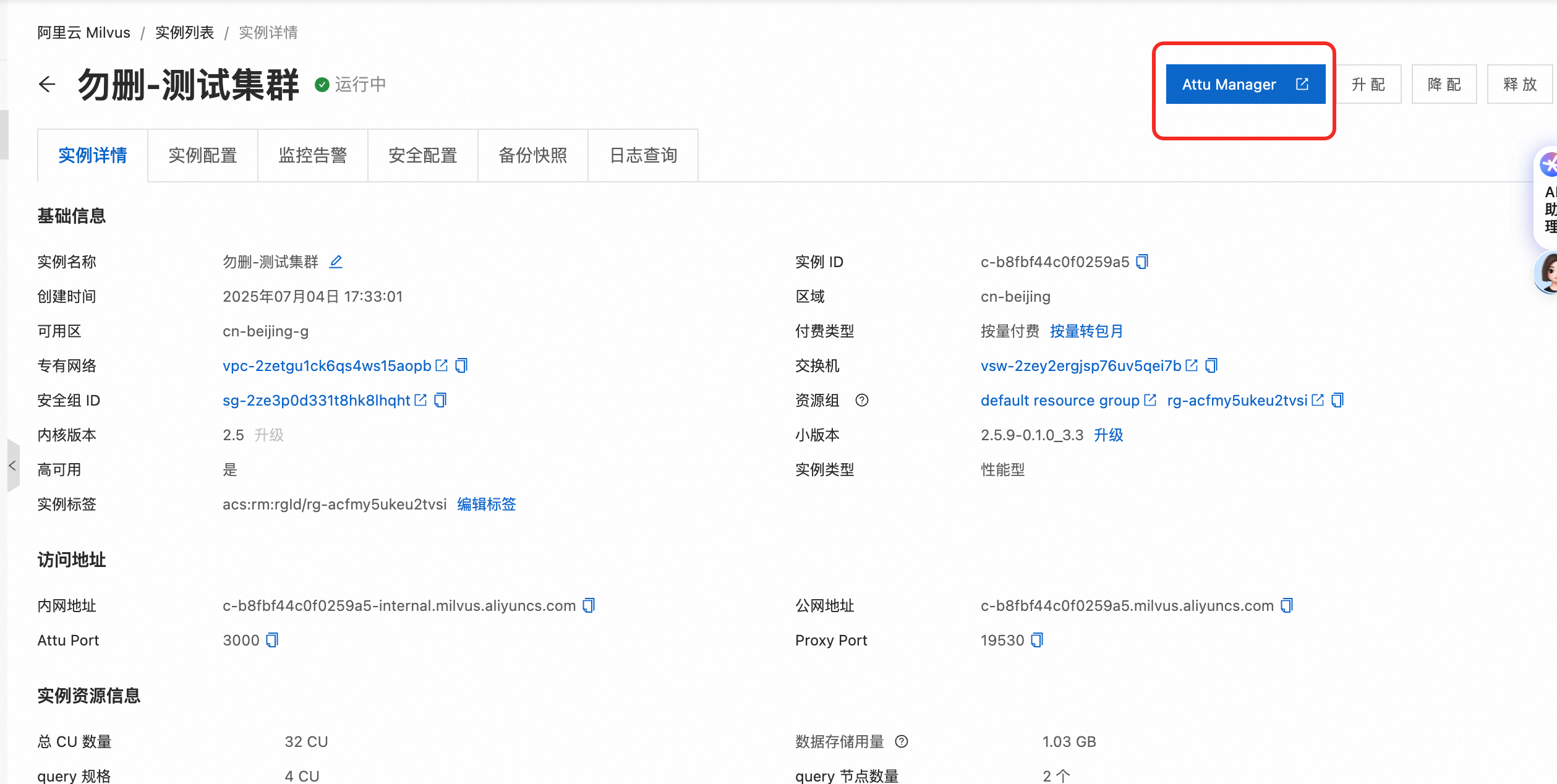Click 编辑标签 to edit tags
The image size is (1557, 784).
[486, 504]
